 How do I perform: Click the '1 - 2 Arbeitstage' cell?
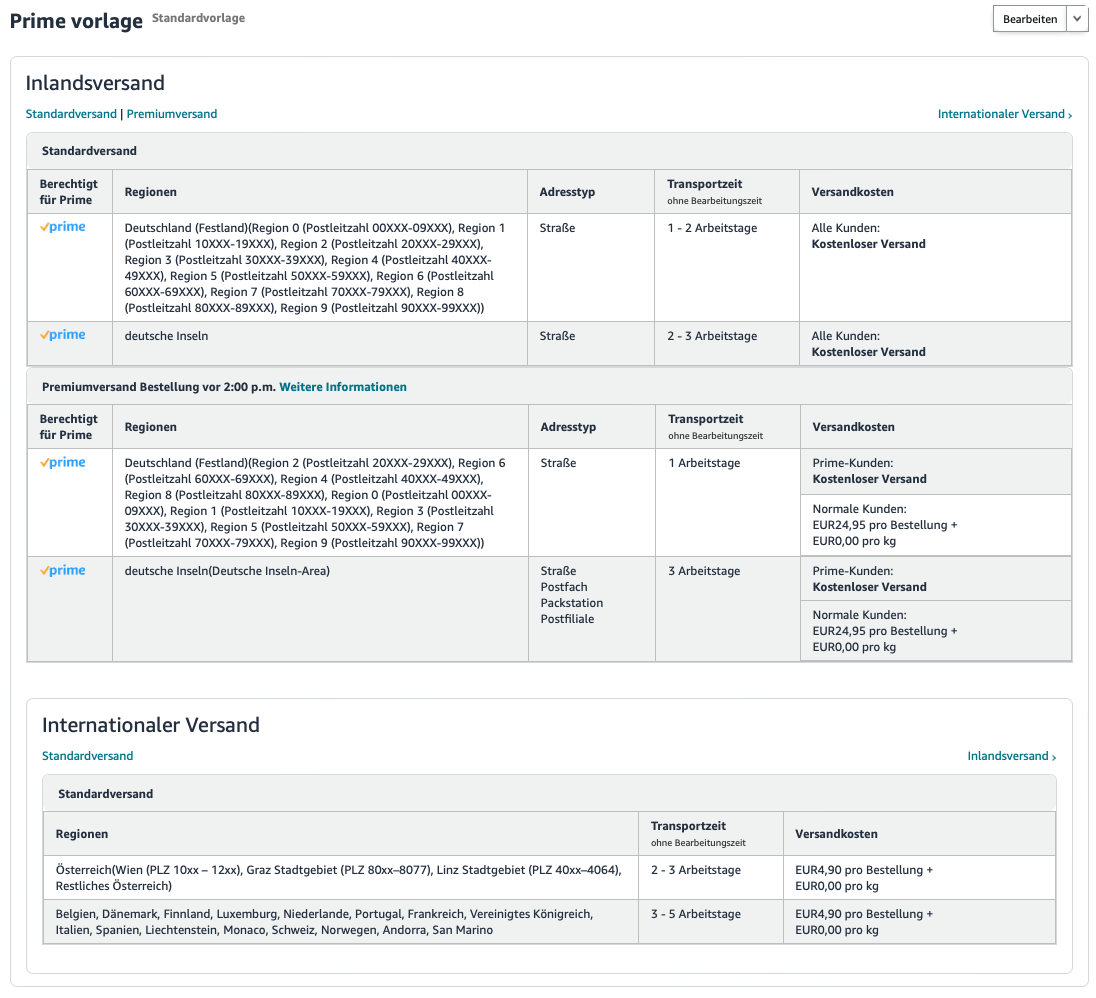click(x=727, y=268)
